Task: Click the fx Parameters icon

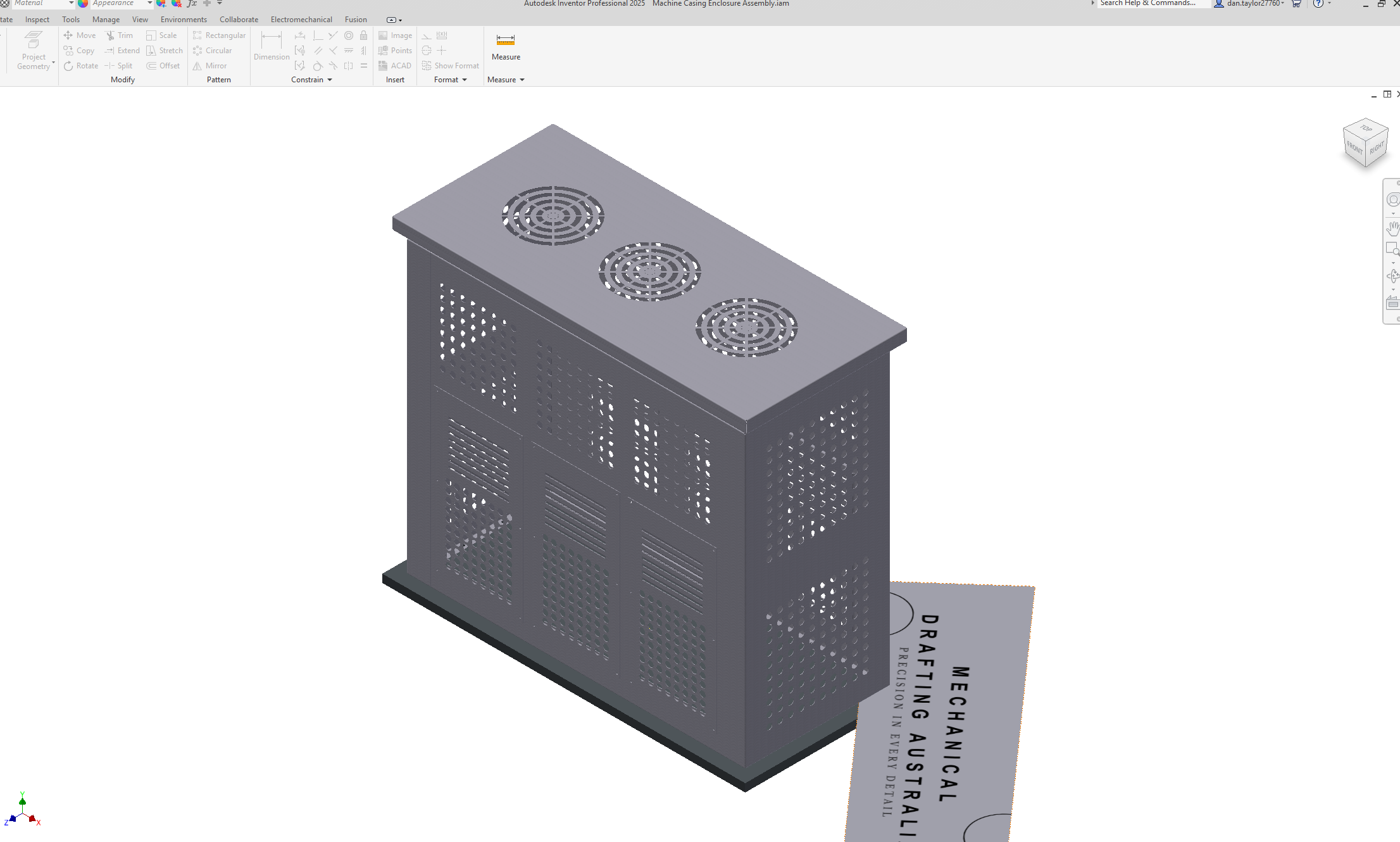Action: [192, 4]
